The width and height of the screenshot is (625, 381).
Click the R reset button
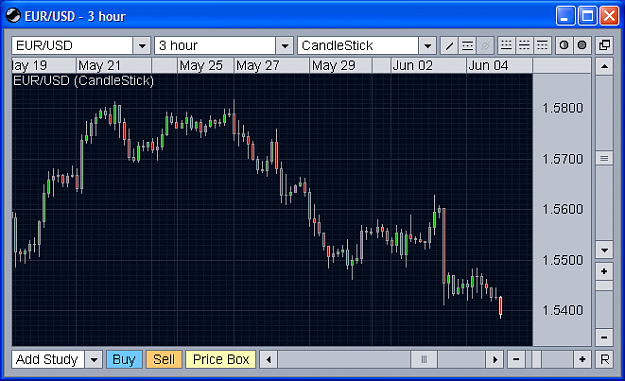pyautogui.click(x=605, y=359)
